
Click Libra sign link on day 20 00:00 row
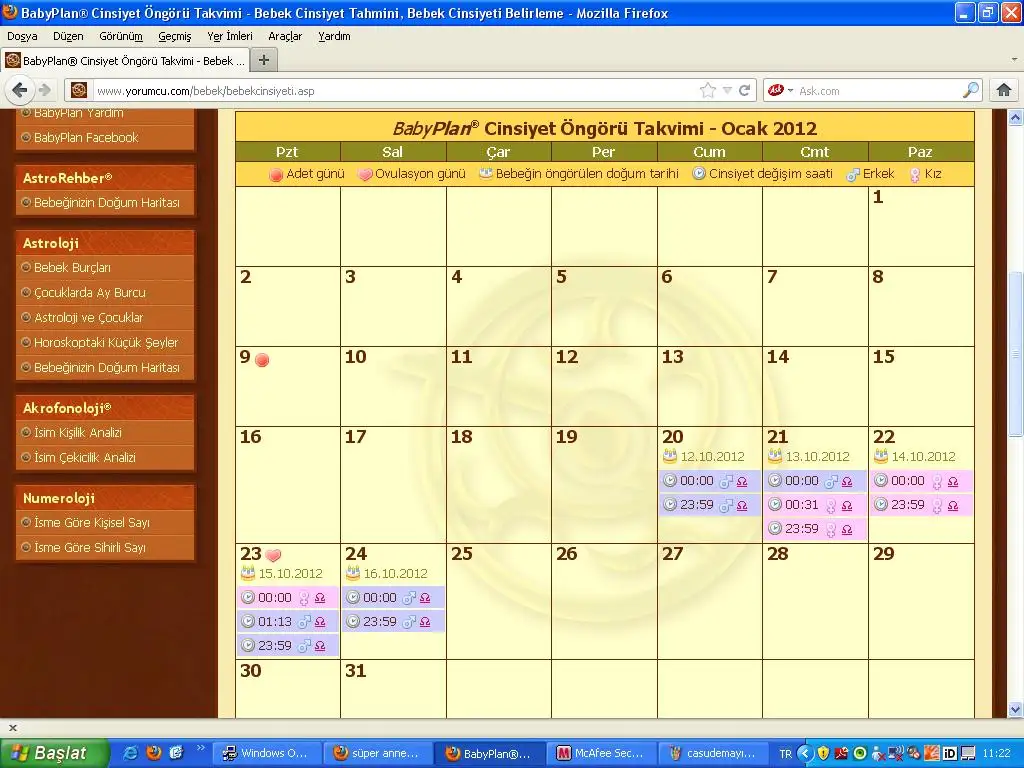742,481
